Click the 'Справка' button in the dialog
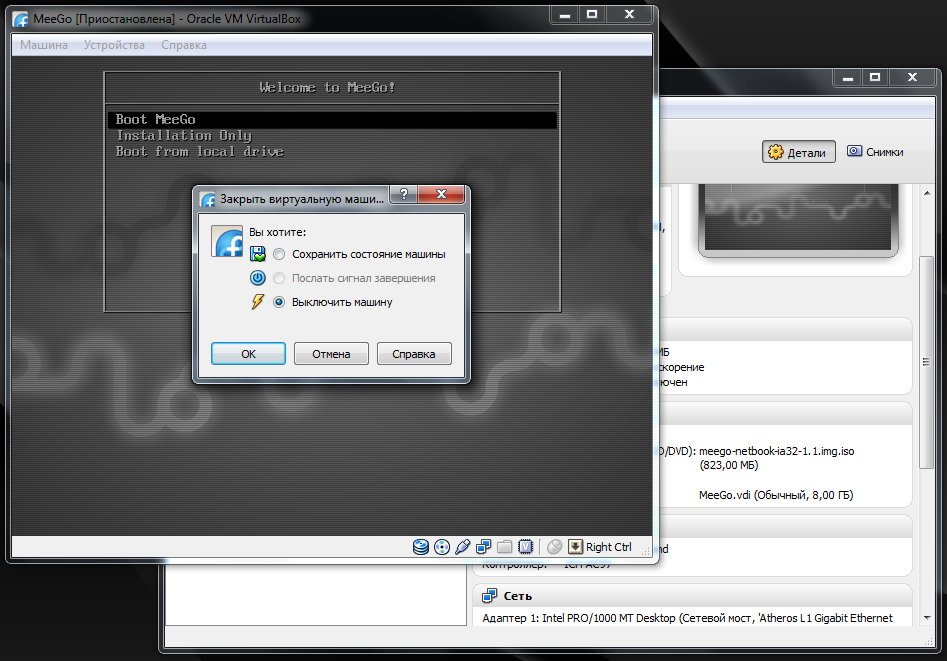The height and width of the screenshot is (661, 947). [x=414, y=354]
